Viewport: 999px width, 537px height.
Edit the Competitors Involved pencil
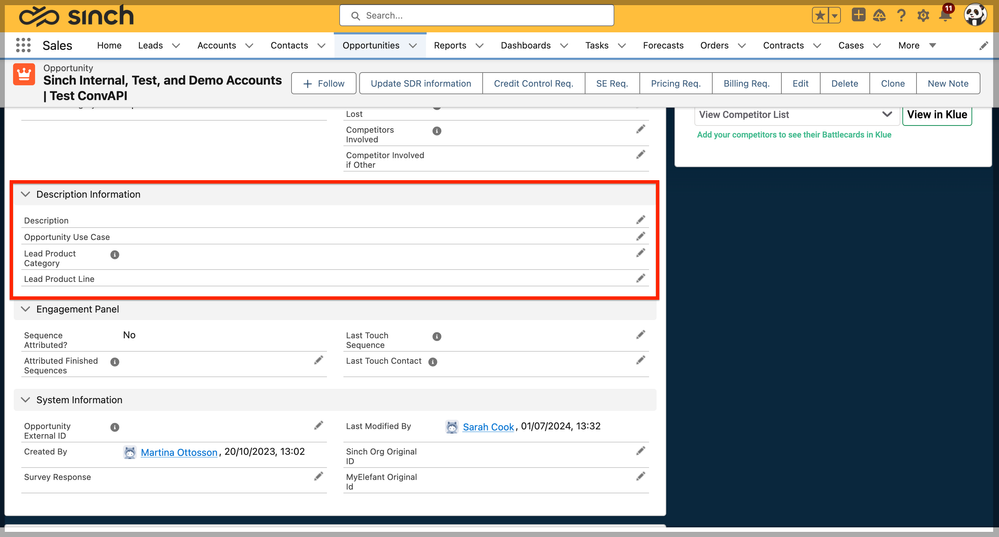tap(640, 129)
